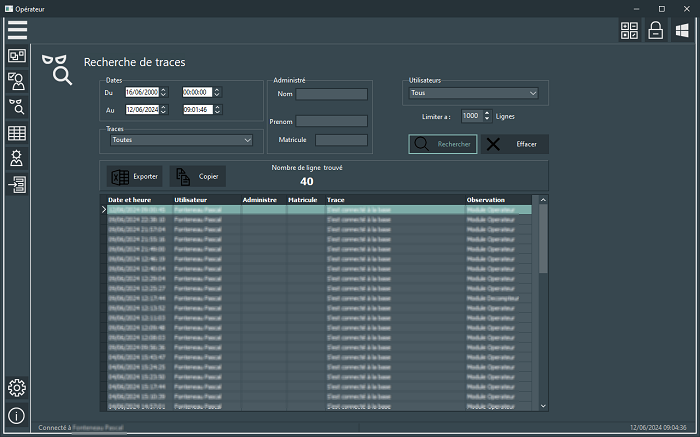The image size is (700, 437).
Task: Click the padlock lock icon
Action: tap(656, 31)
